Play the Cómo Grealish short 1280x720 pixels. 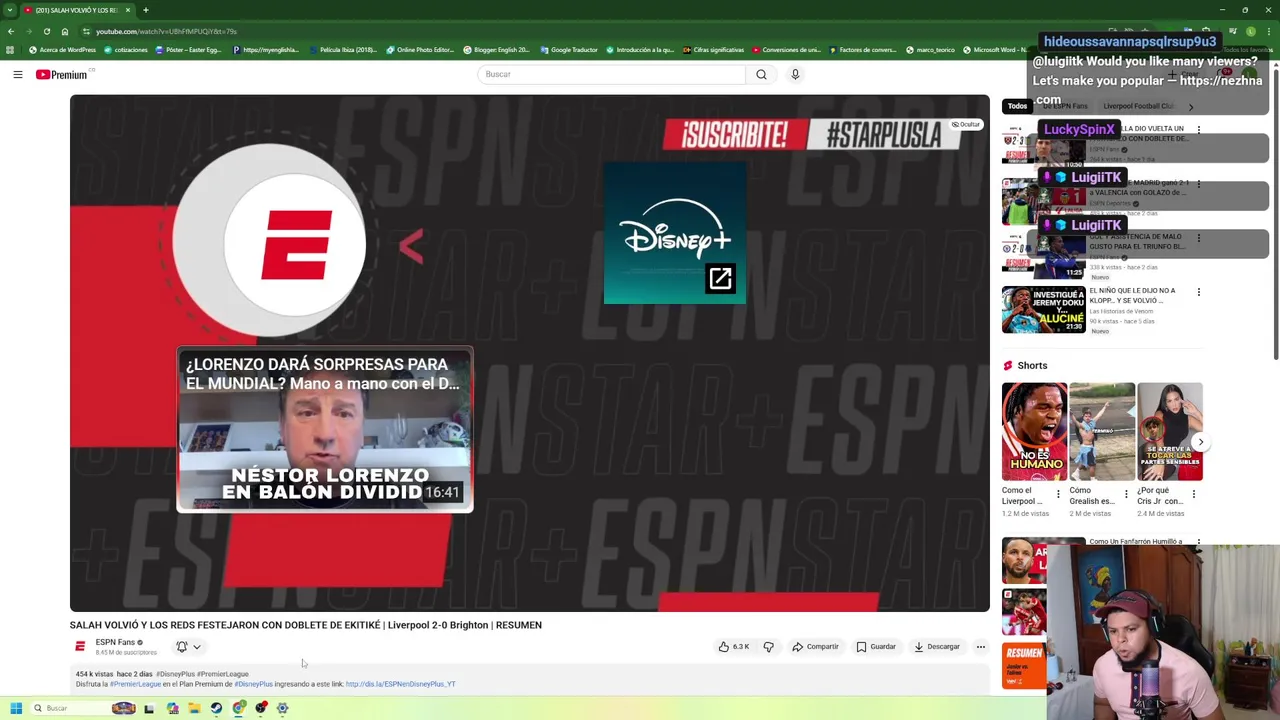(x=1102, y=431)
